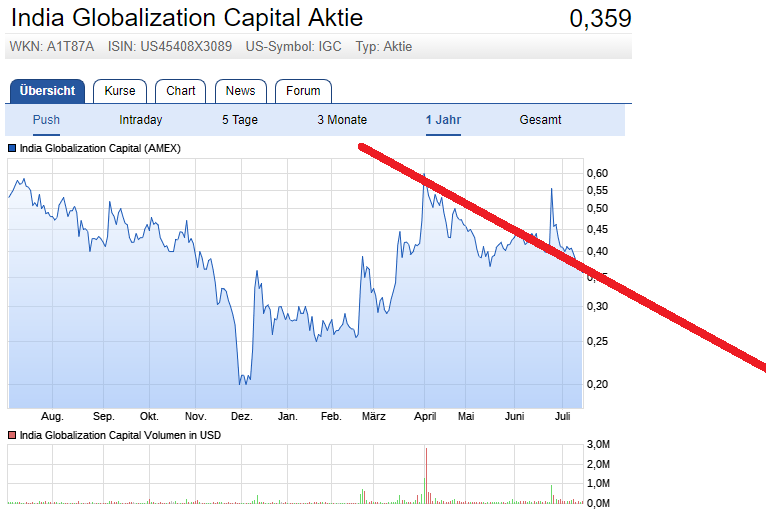The image size is (766, 527).
Task: Click the tallest volume bar in April
Action: coord(427,475)
